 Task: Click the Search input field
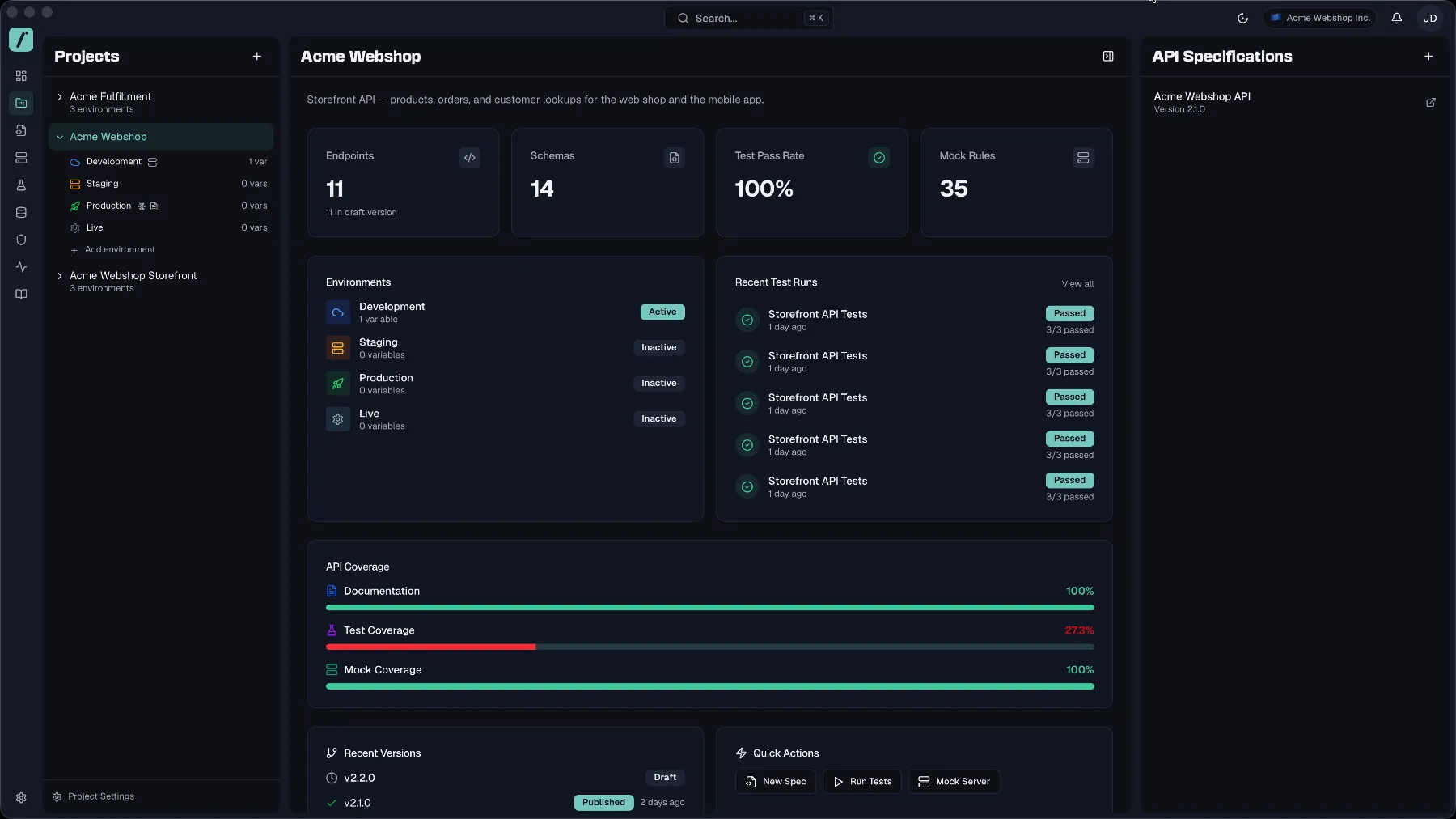point(749,18)
